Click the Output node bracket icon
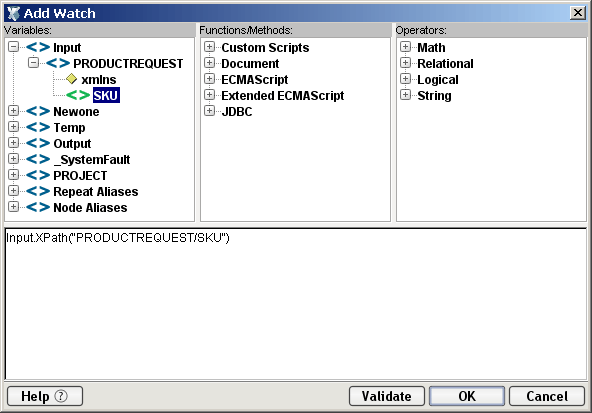The width and height of the screenshot is (592, 413). (x=38, y=143)
